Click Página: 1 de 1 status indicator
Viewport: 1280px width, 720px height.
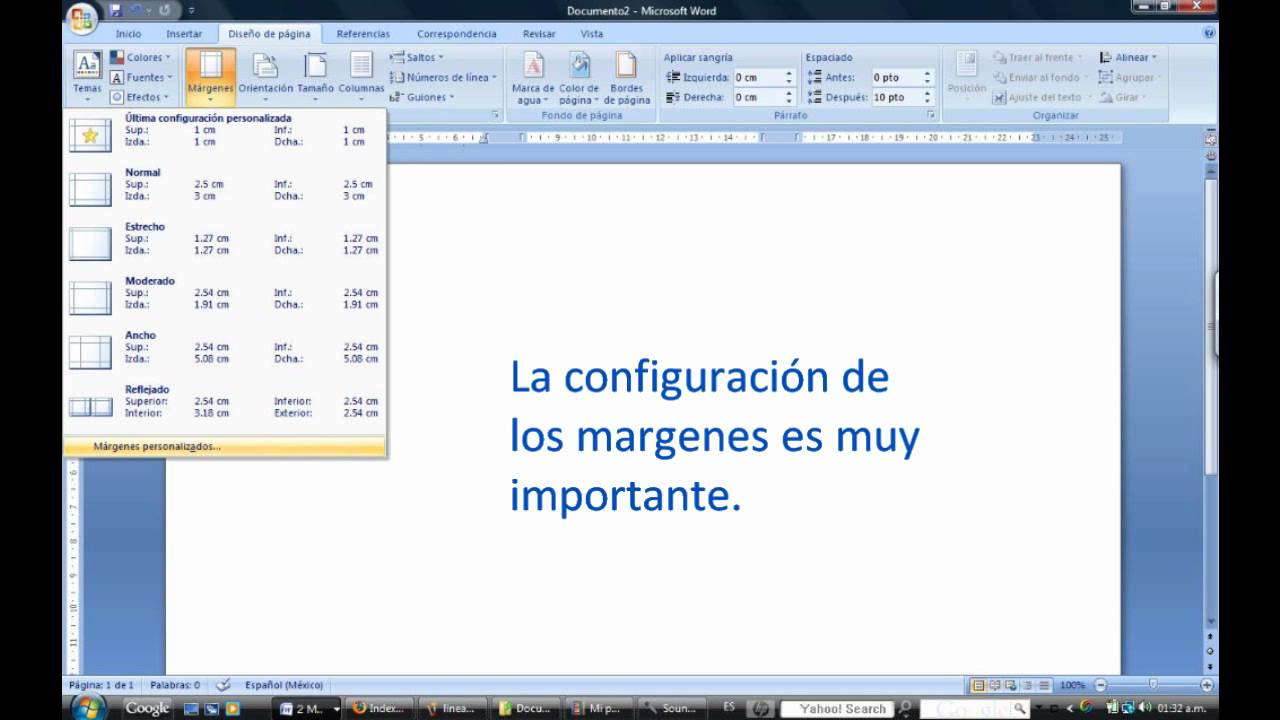click(x=101, y=685)
